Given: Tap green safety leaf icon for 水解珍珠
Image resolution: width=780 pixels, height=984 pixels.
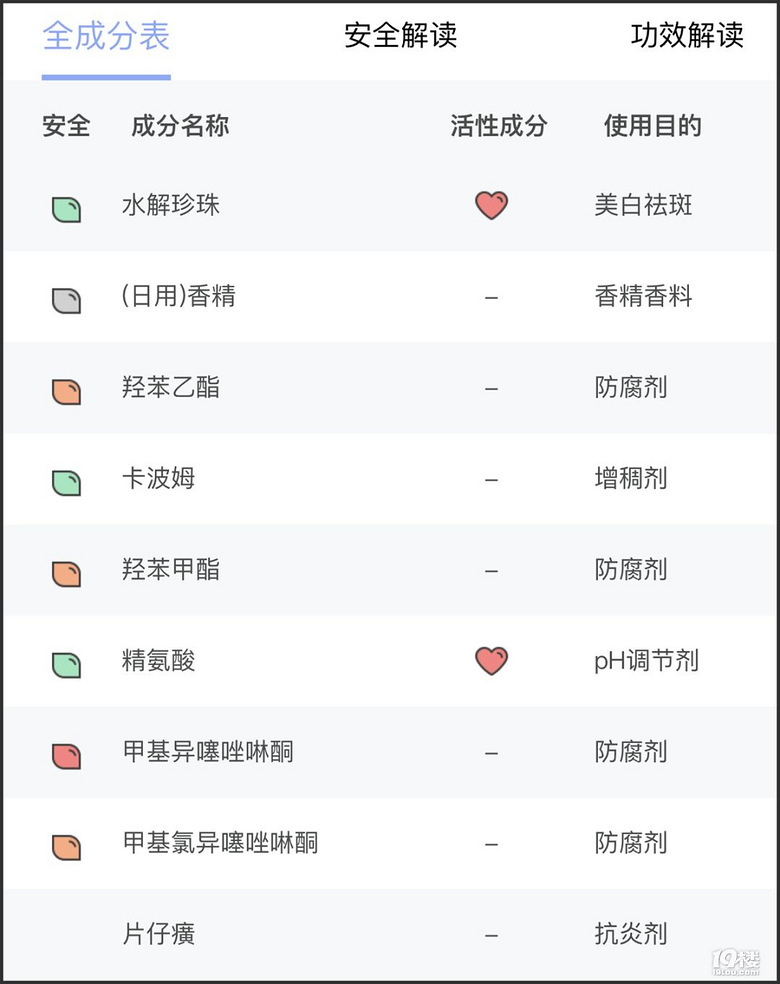Looking at the screenshot, I should coord(66,209).
